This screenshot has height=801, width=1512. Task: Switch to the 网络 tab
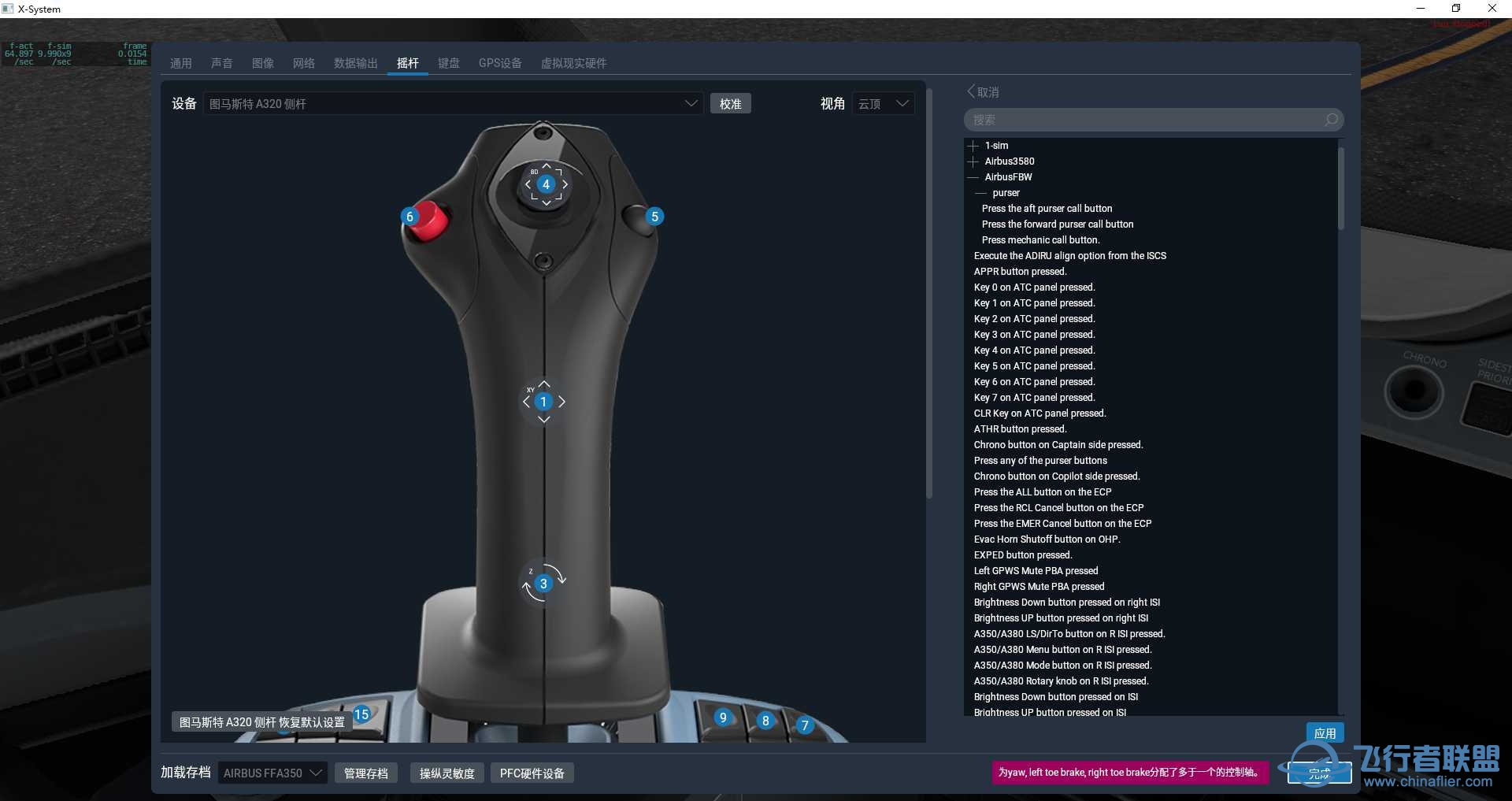point(304,63)
